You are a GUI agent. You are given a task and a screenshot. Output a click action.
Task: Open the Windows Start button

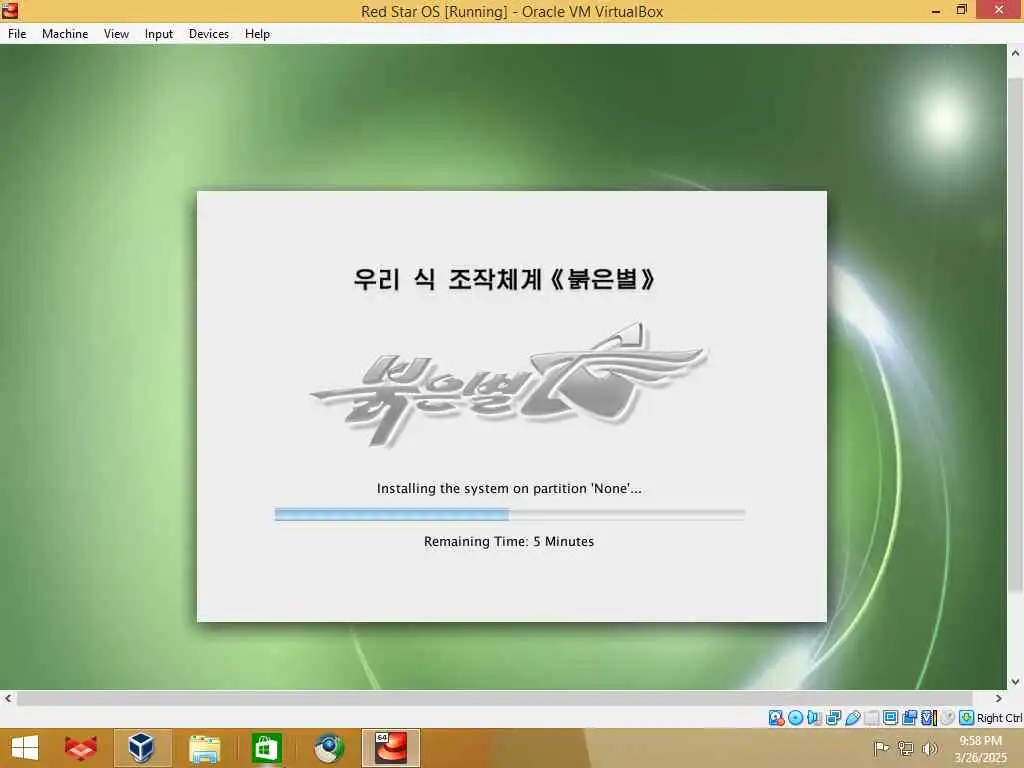click(25, 748)
